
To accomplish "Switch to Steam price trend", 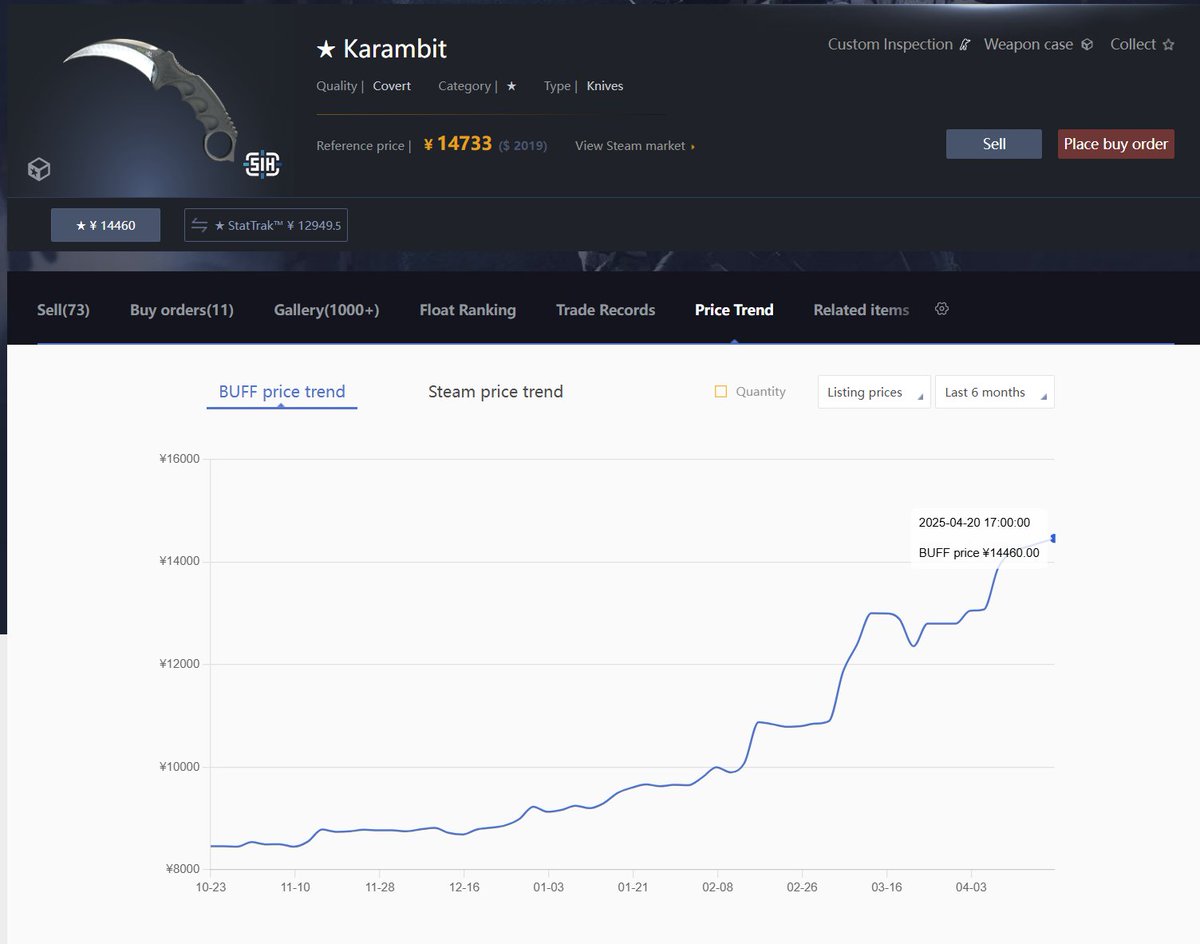I will tap(496, 392).
